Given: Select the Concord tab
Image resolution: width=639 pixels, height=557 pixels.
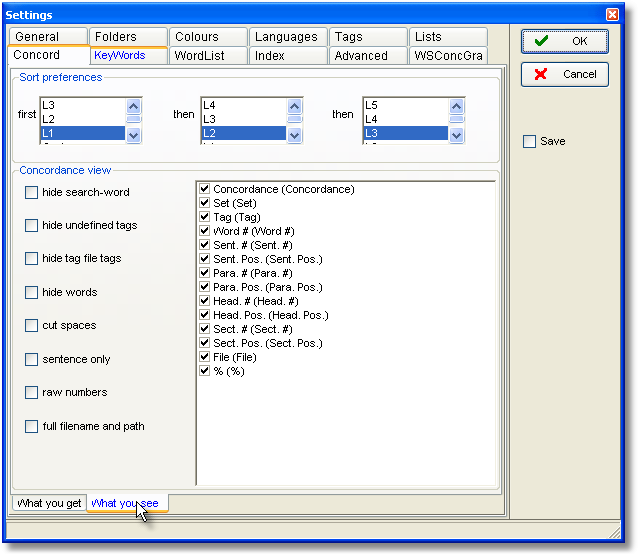Looking at the screenshot, I should click(48, 55).
